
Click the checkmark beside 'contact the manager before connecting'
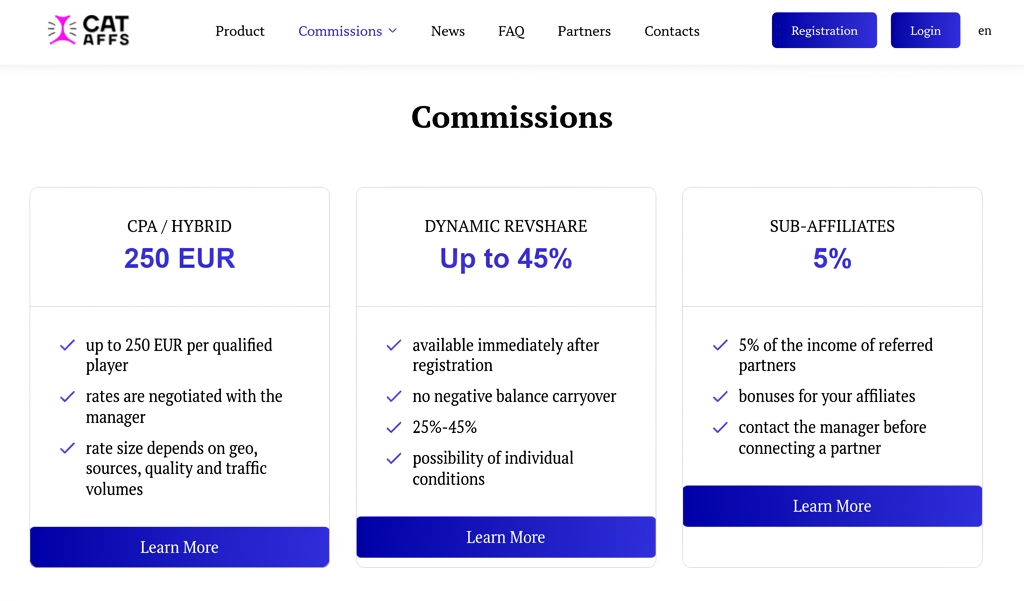[720, 427]
